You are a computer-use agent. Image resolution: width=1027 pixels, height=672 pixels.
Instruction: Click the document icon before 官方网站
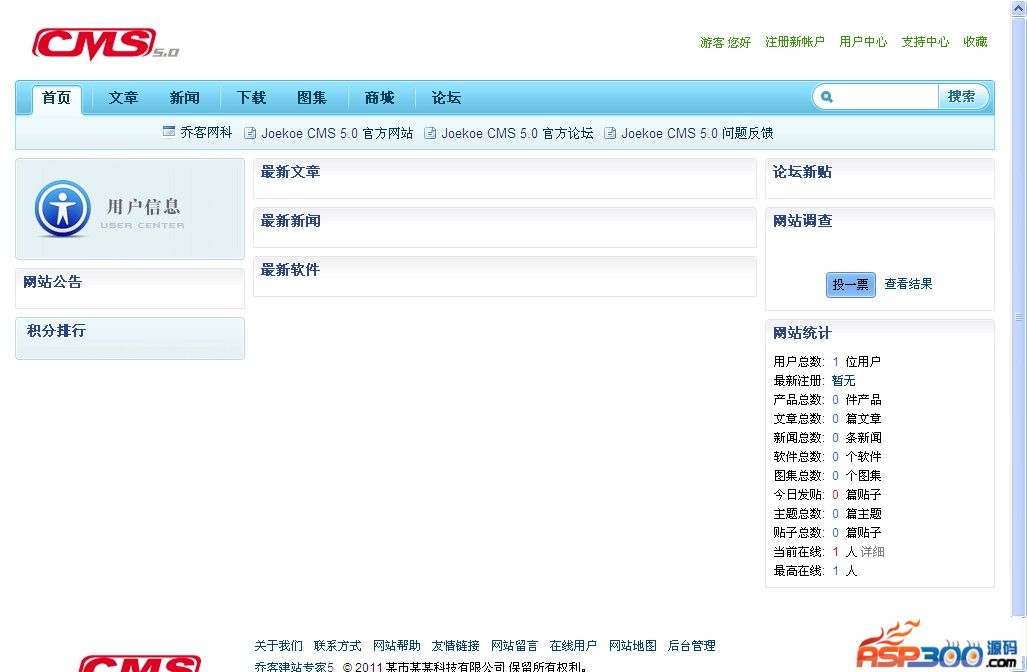pyautogui.click(x=250, y=133)
